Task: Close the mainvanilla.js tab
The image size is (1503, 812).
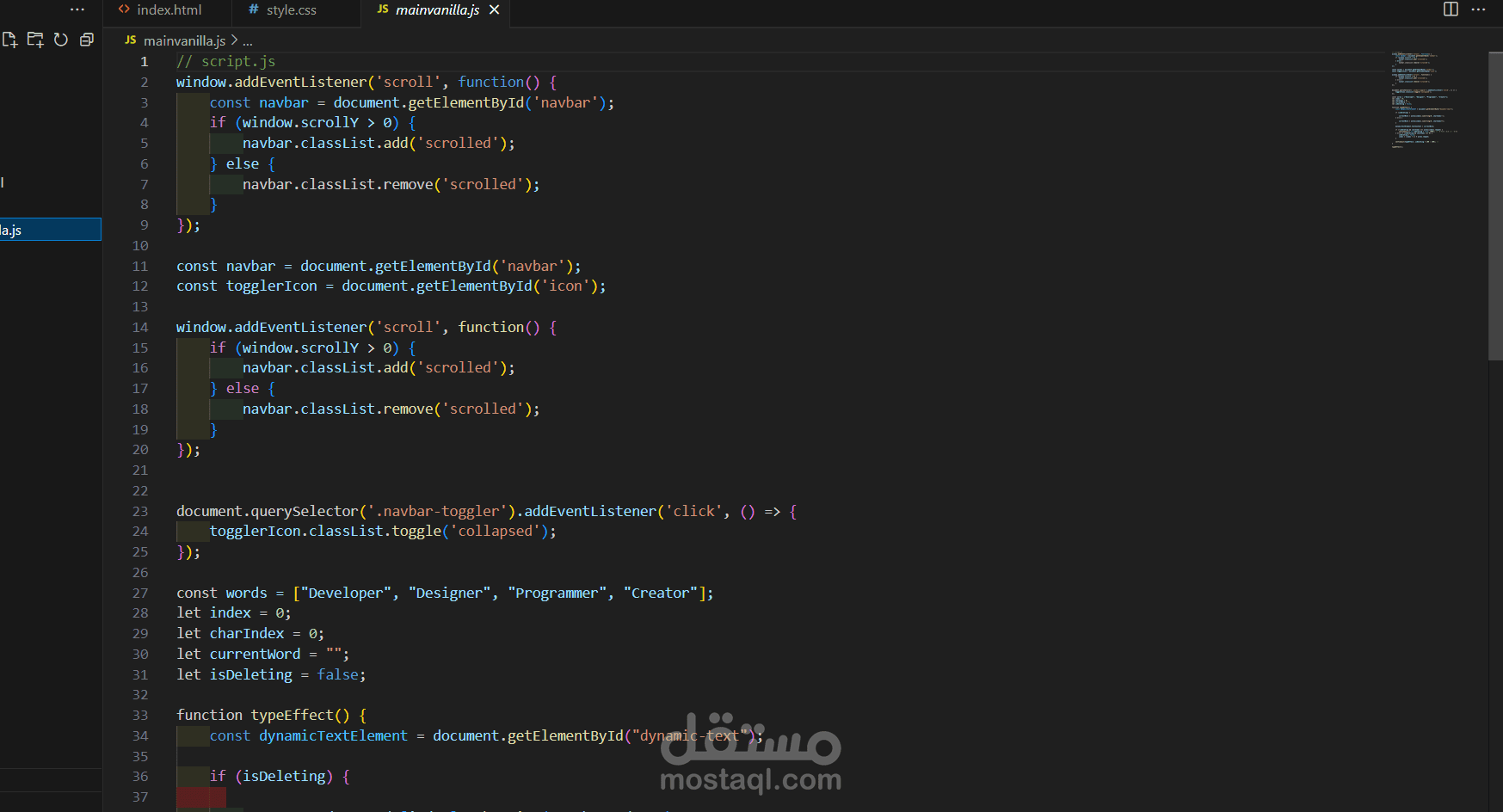Action: (x=494, y=9)
